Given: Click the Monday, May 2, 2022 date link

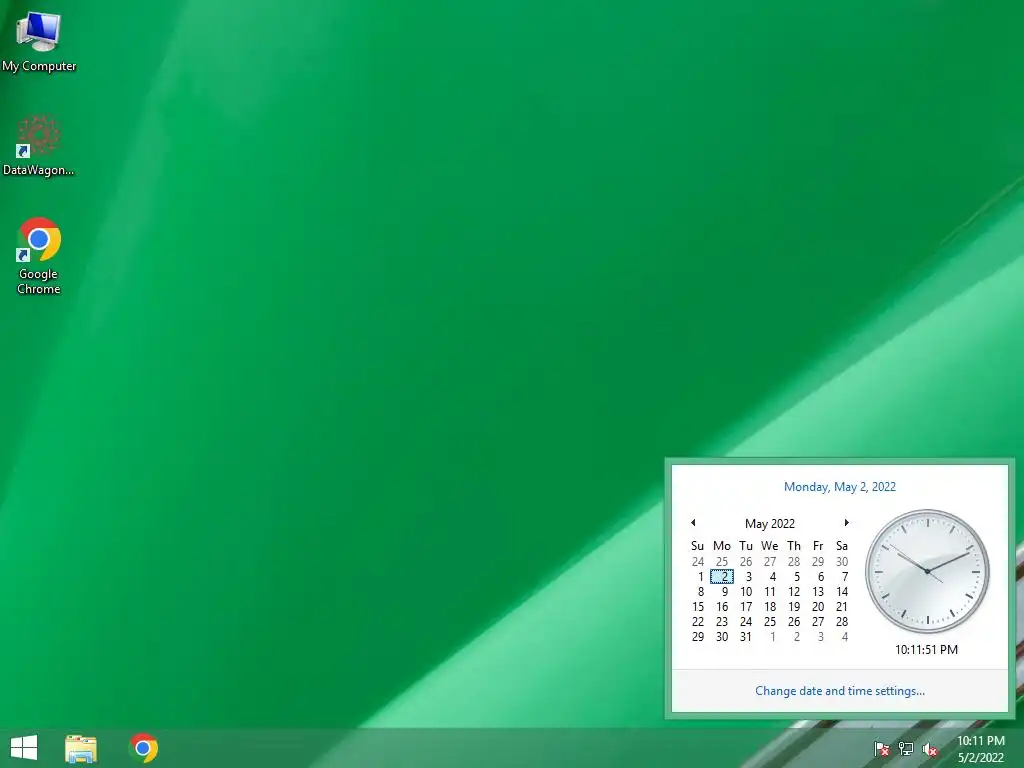Looking at the screenshot, I should tap(840, 487).
